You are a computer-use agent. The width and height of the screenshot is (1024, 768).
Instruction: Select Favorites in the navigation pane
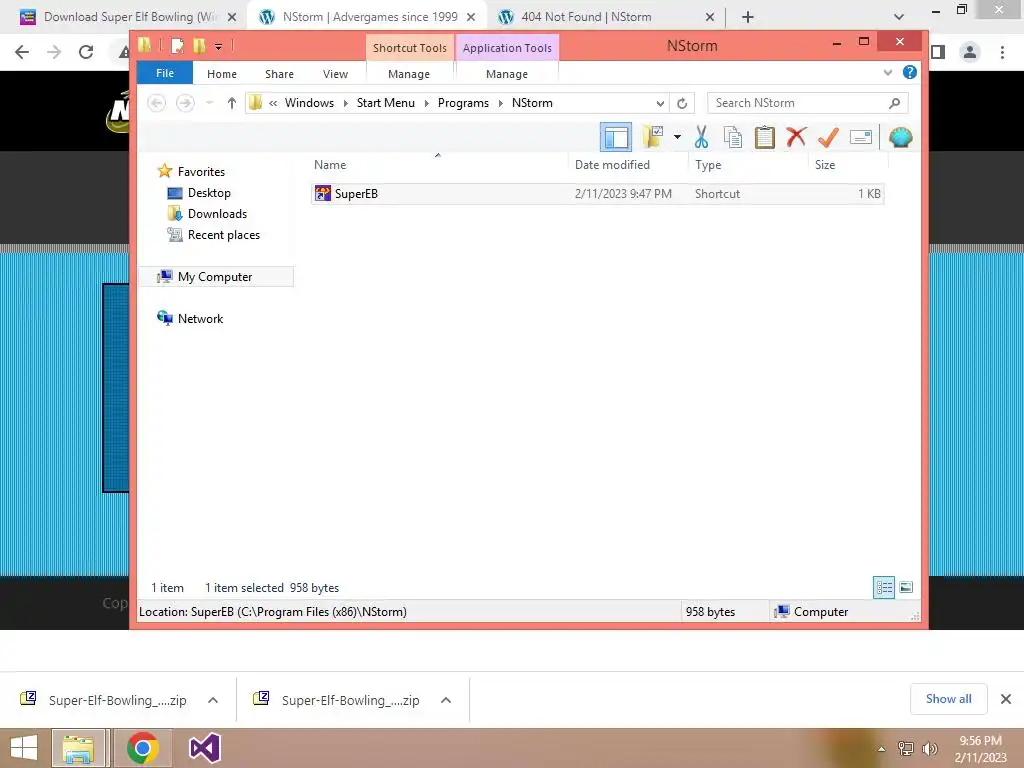click(200, 172)
